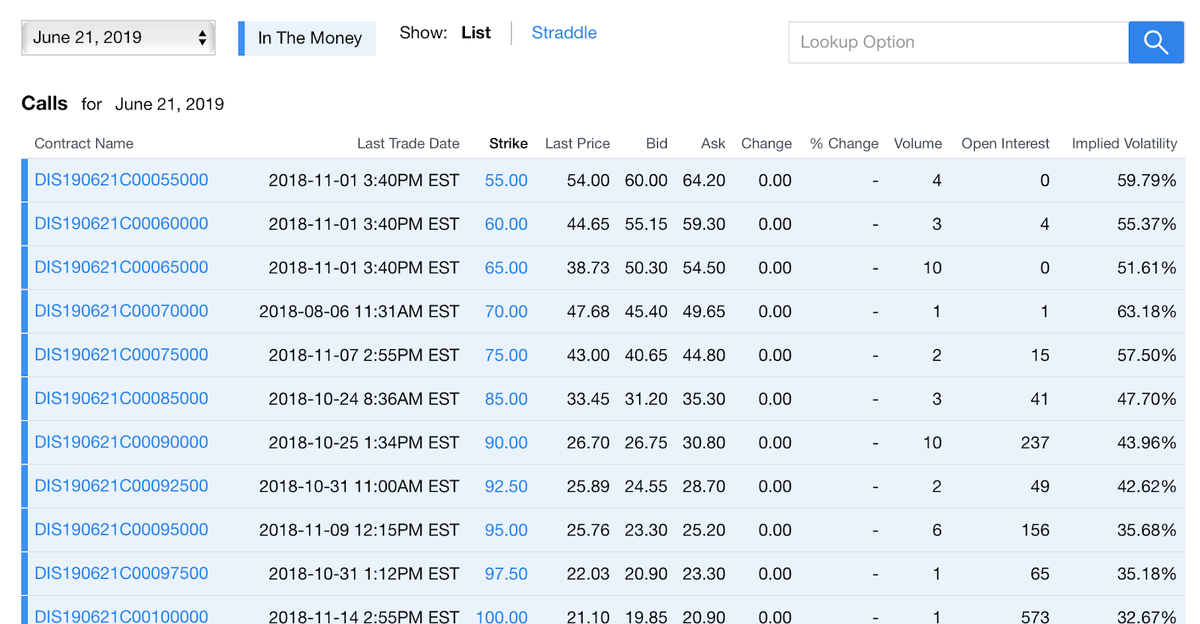Open contract DIS190621C00065000
The width and height of the screenshot is (1200, 624).
pos(121,268)
